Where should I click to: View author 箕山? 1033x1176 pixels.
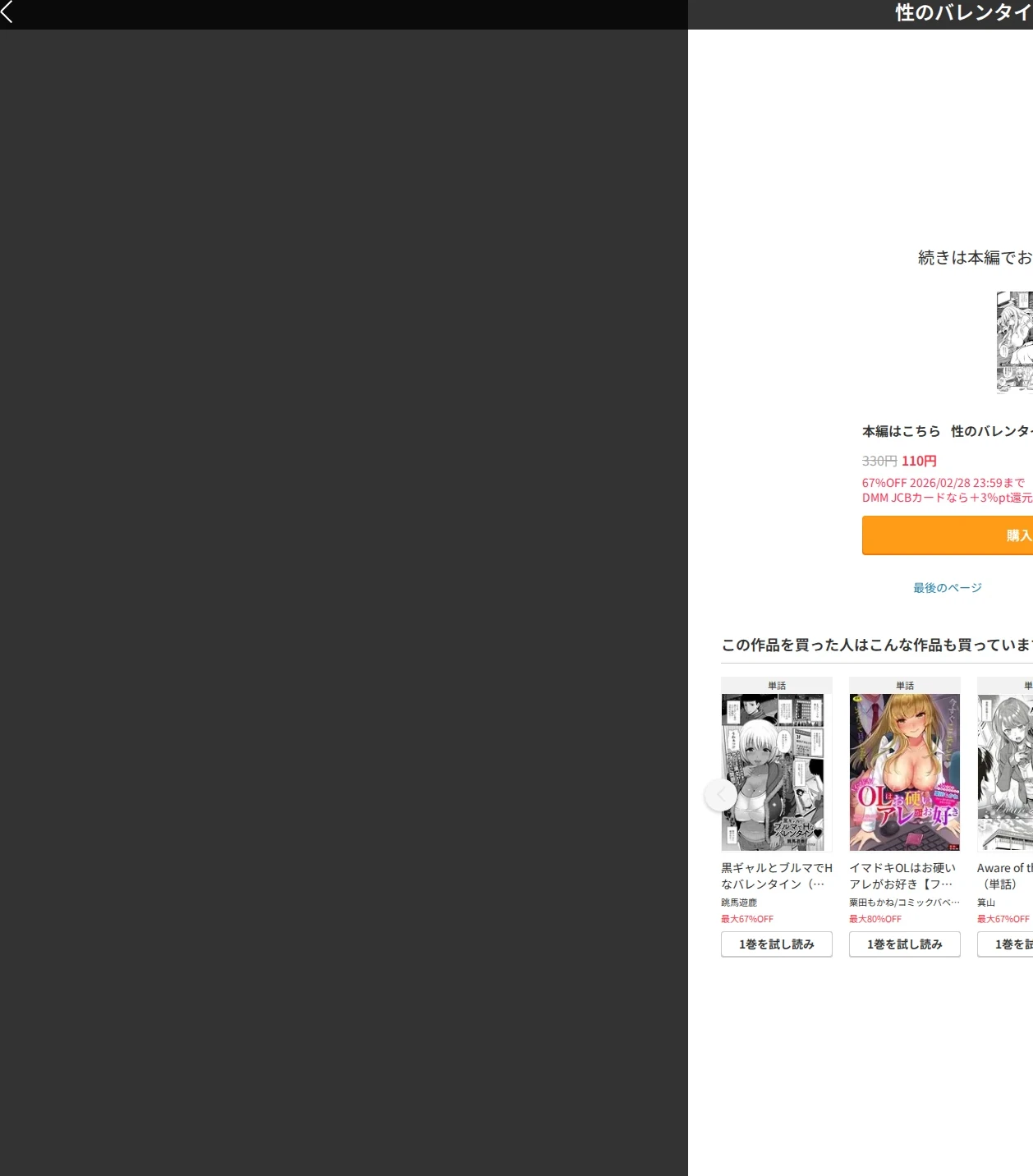[986, 903]
